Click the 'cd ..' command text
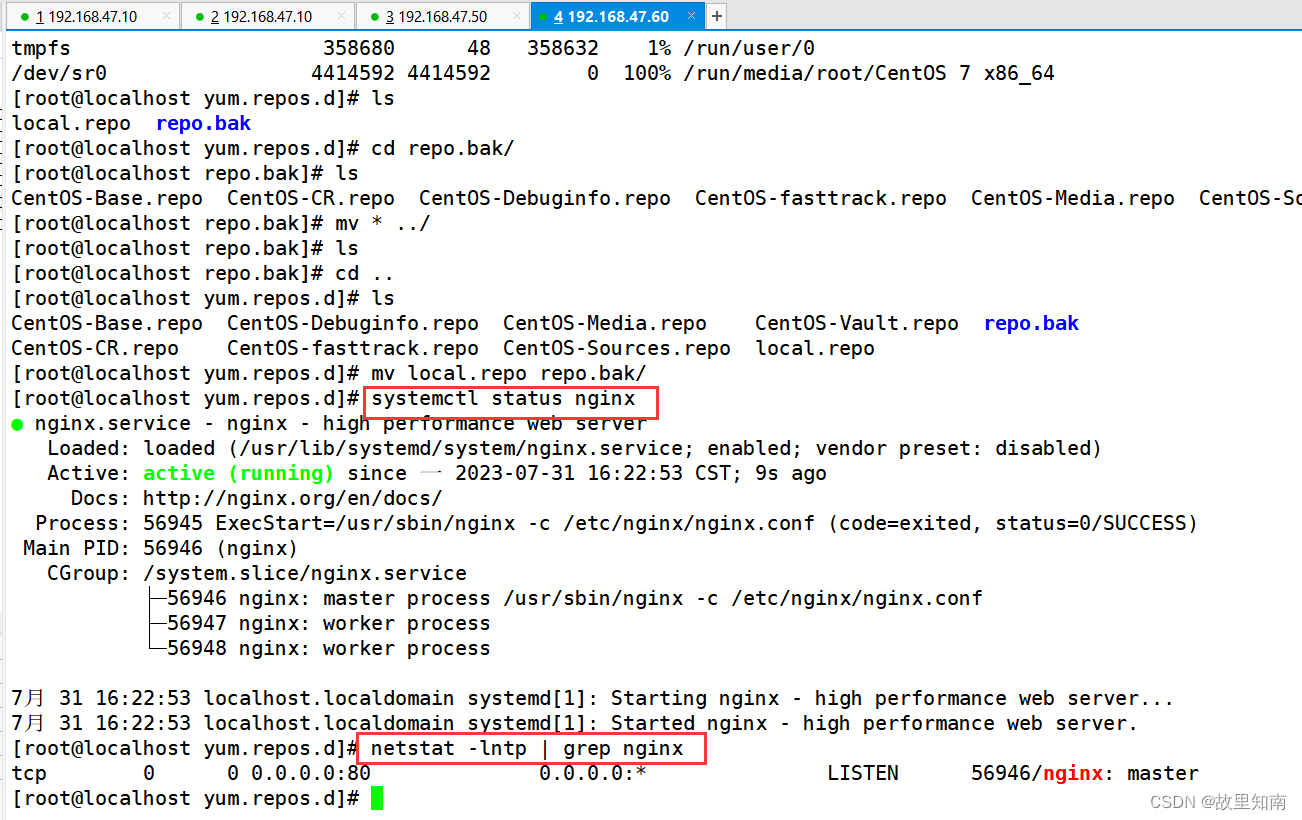 point(365,273)
